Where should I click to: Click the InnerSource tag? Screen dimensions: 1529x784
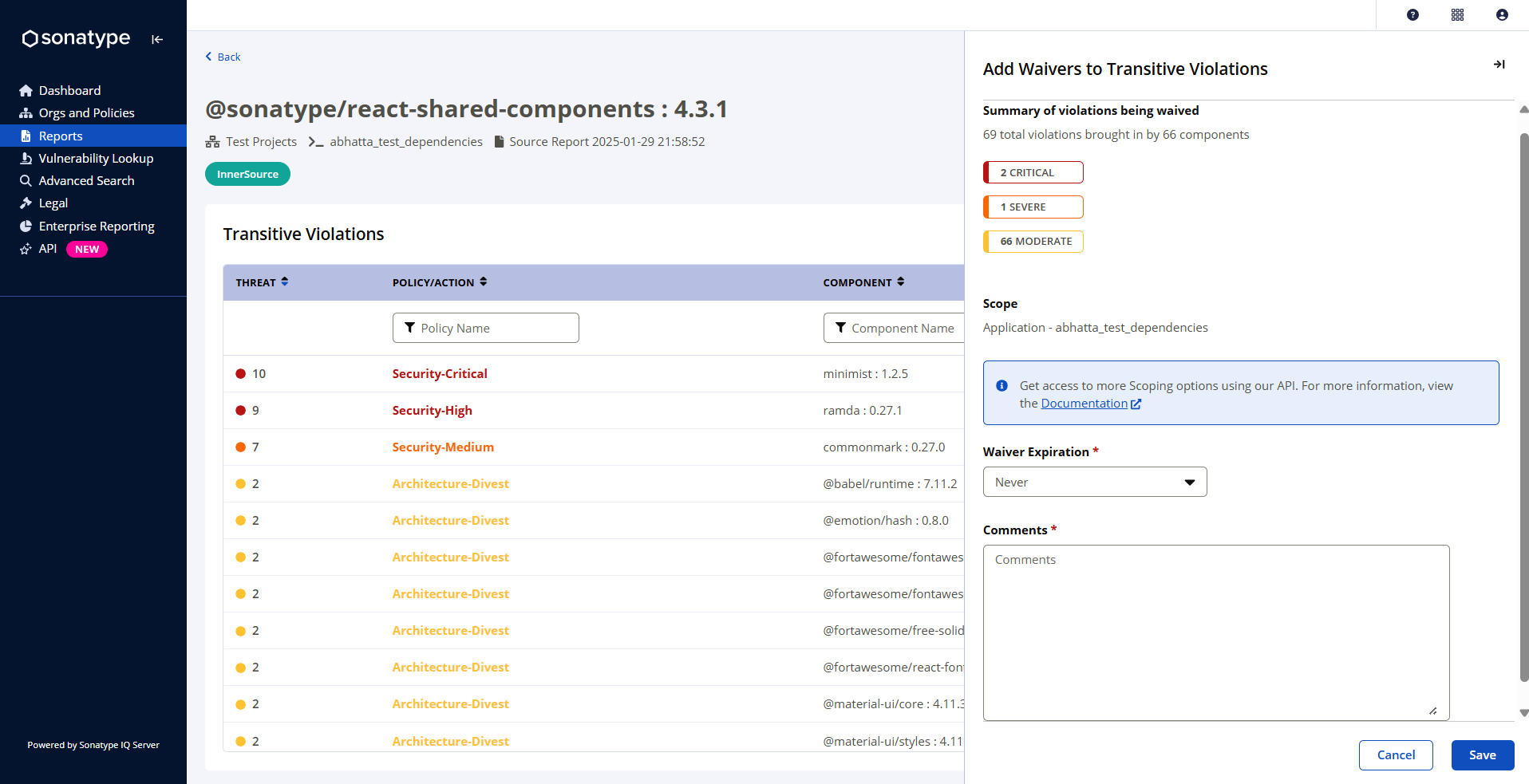(247, 174)
